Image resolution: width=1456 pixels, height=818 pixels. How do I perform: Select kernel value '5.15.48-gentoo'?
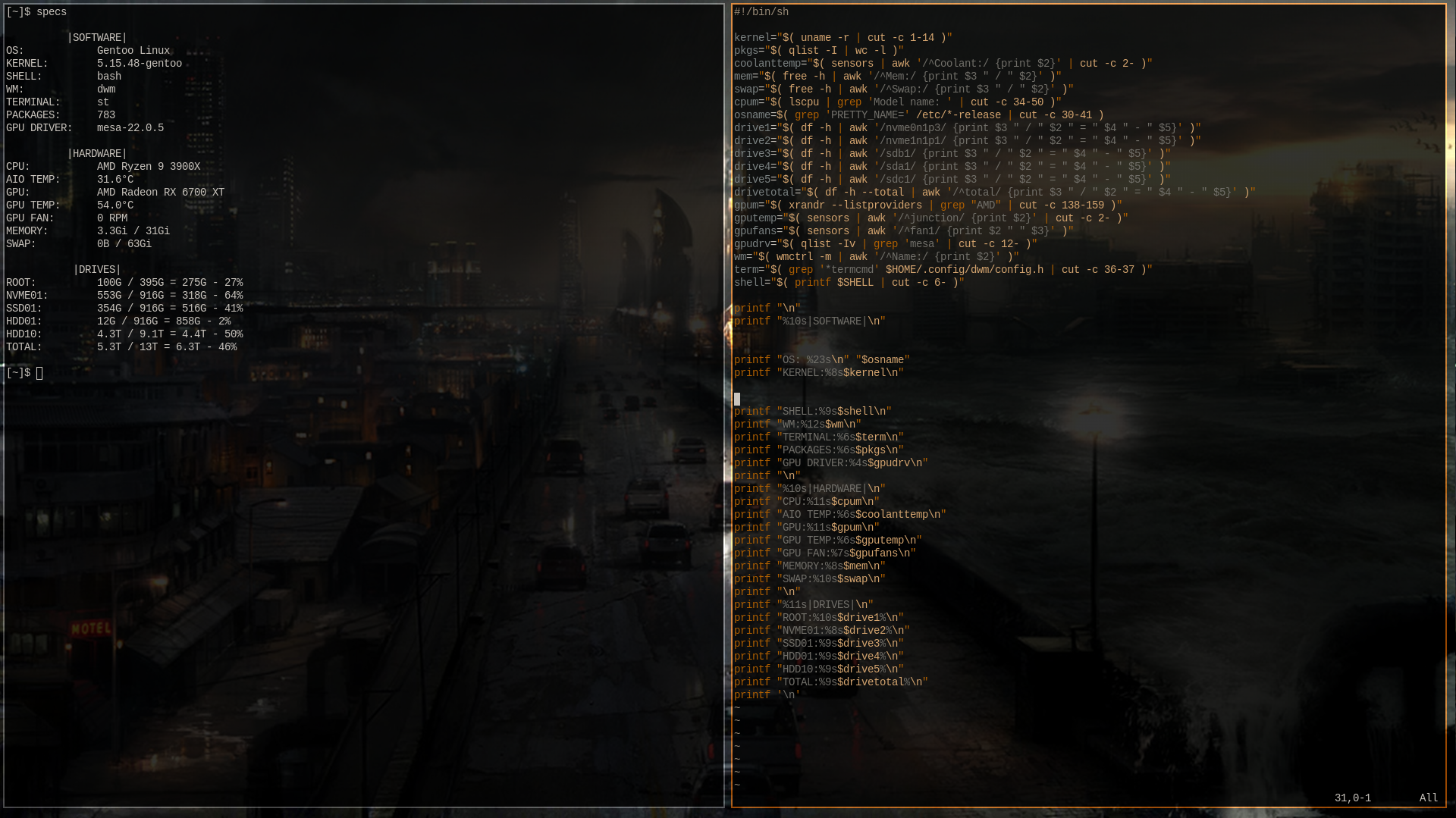click(x=140, y=64)
